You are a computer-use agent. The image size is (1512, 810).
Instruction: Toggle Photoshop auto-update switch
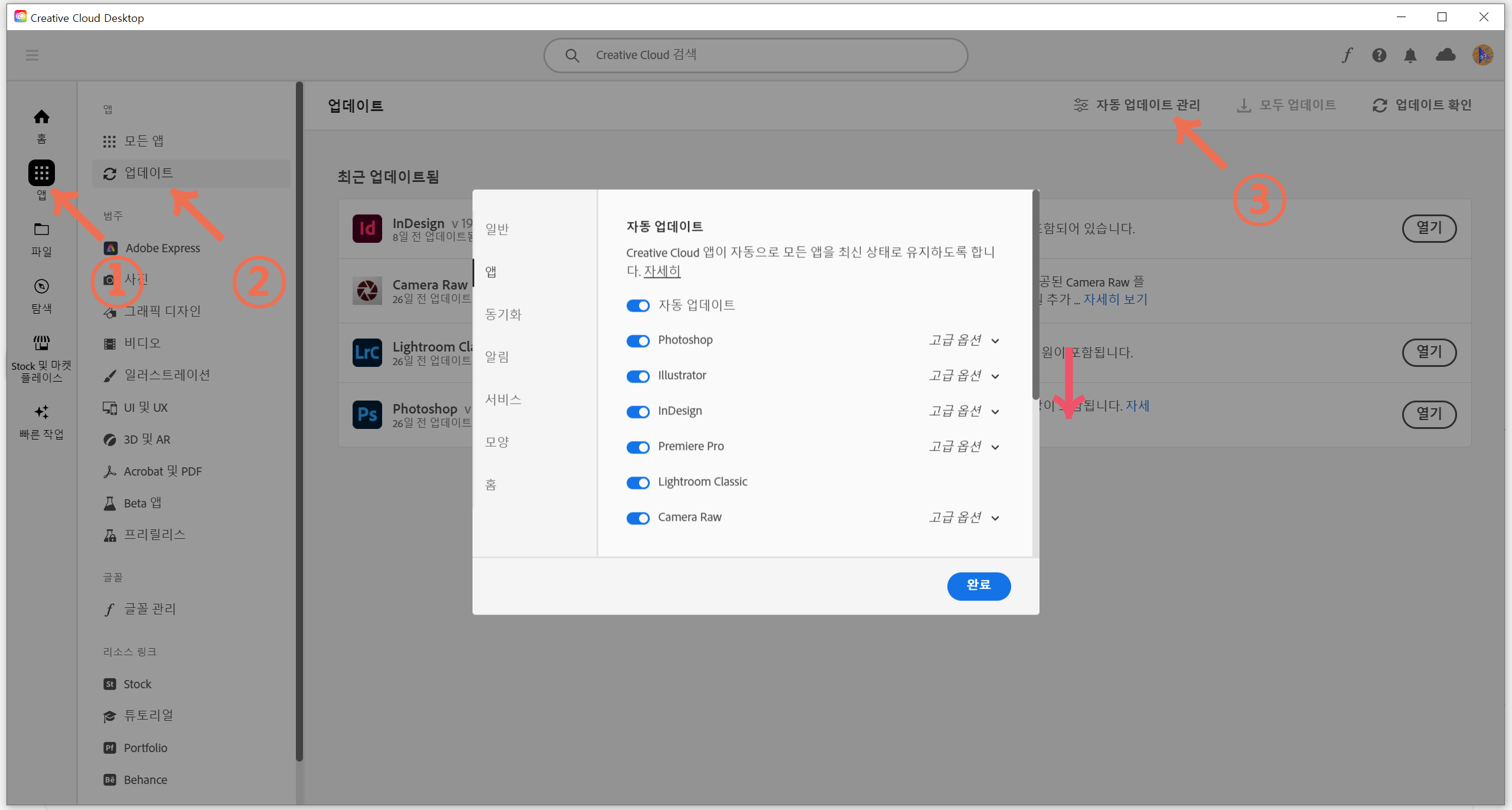[638, 341]
